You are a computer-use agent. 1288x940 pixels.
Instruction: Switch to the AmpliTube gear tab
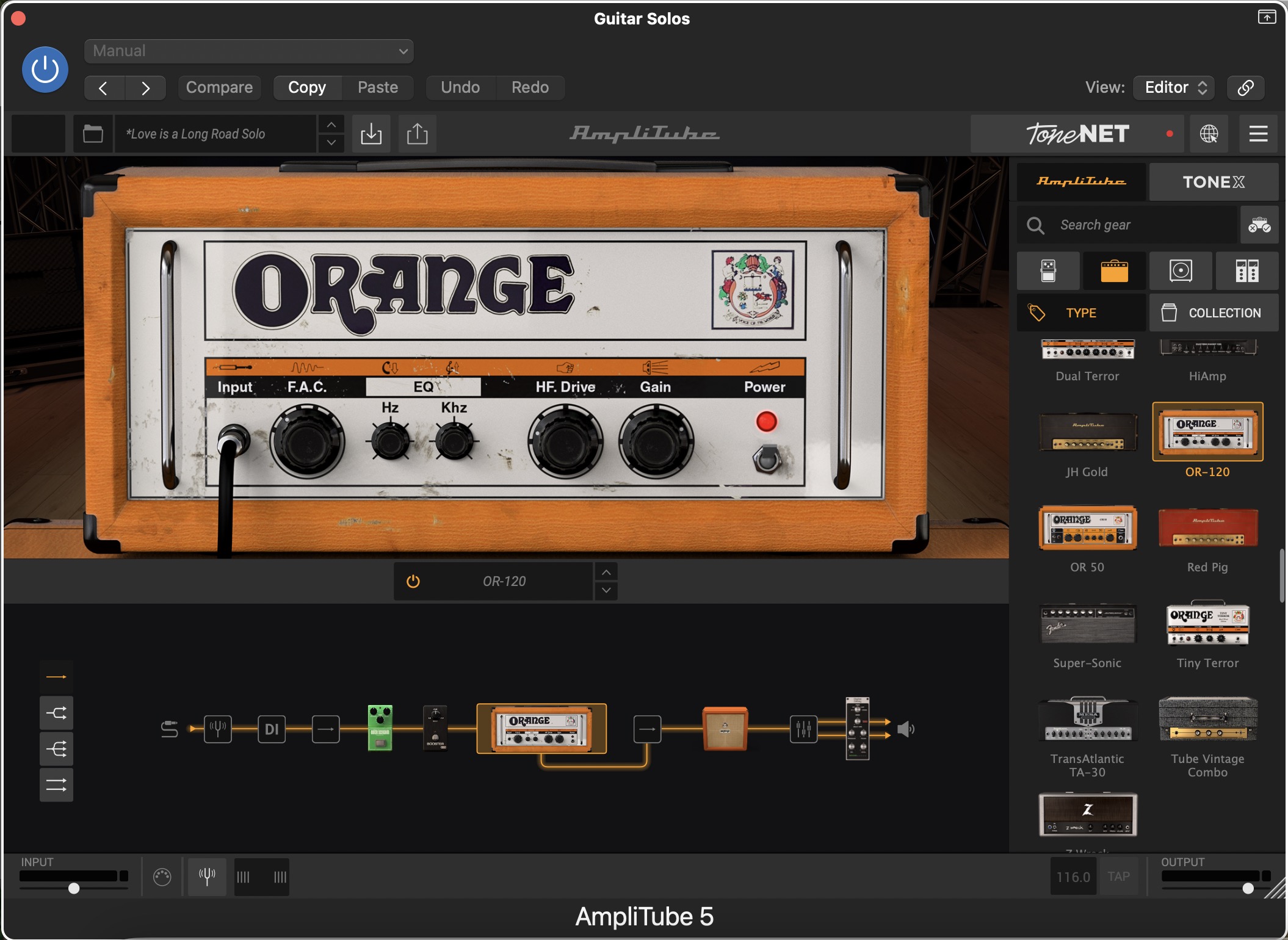[1081, 182]
